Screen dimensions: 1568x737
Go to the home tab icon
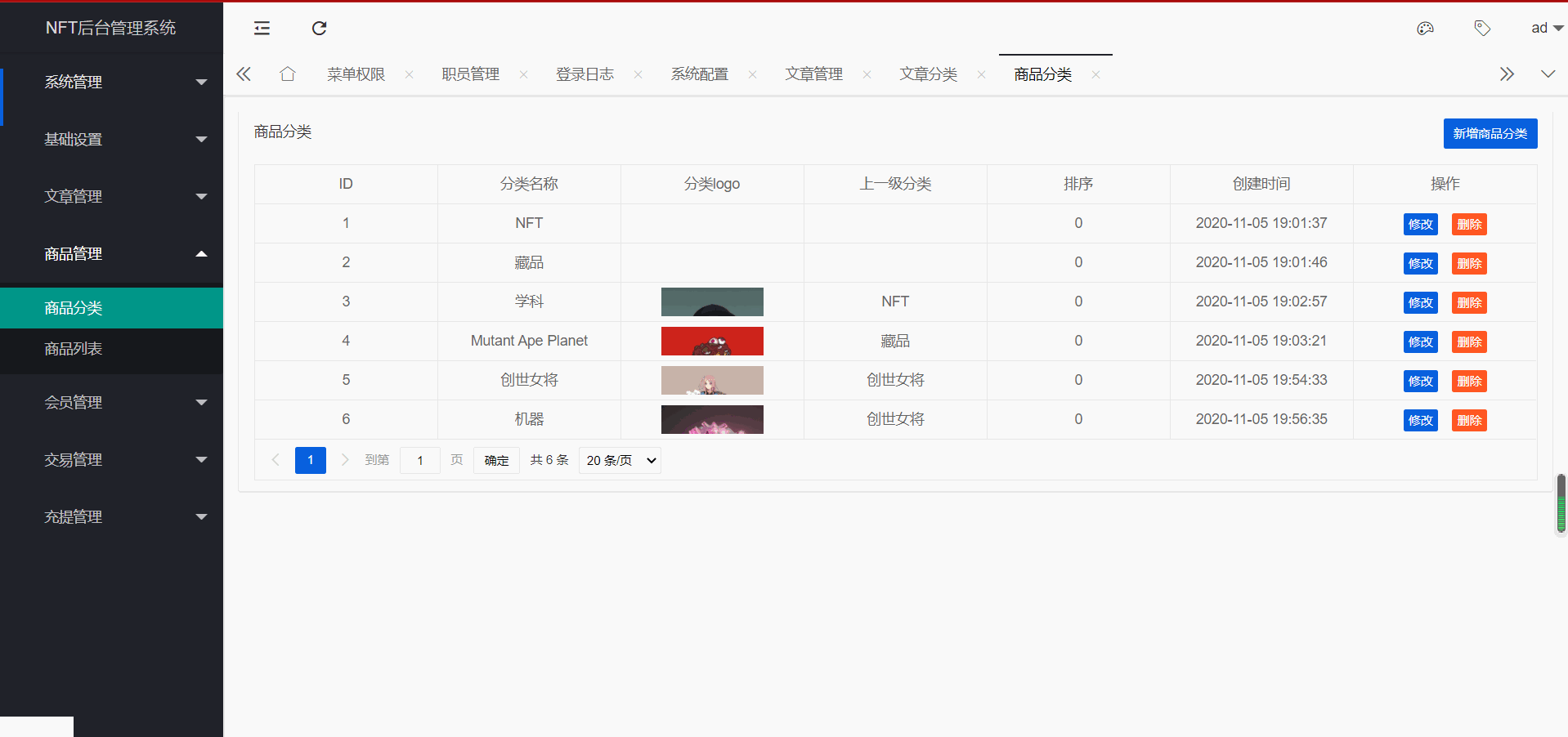point(287,74)
